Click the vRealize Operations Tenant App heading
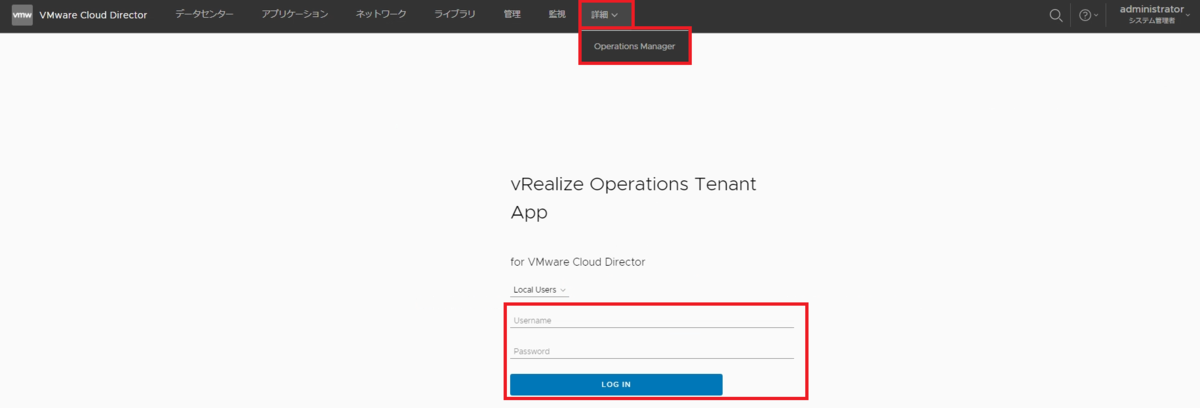1200x408 pixels. pyautogui.click(x=633, y=198)
